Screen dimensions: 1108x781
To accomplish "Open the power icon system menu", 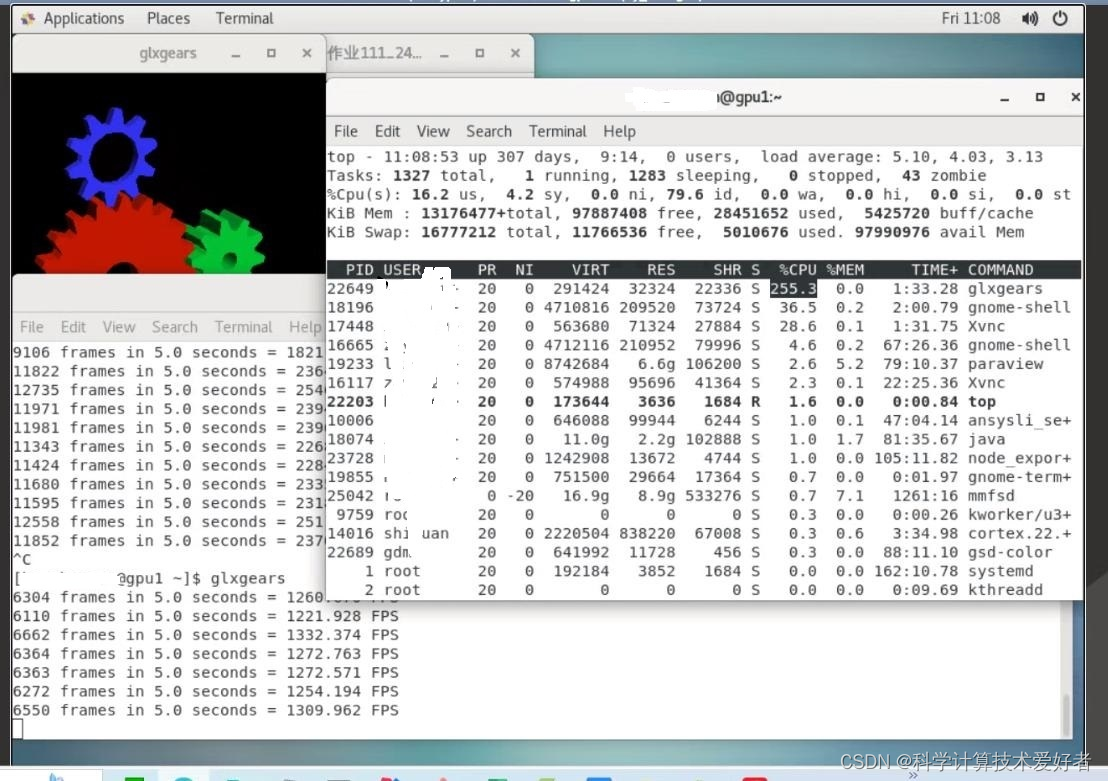I will (1060, 19).
